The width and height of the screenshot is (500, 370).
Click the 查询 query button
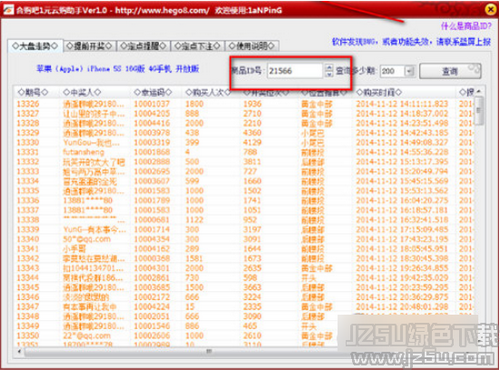click(450, 71)
